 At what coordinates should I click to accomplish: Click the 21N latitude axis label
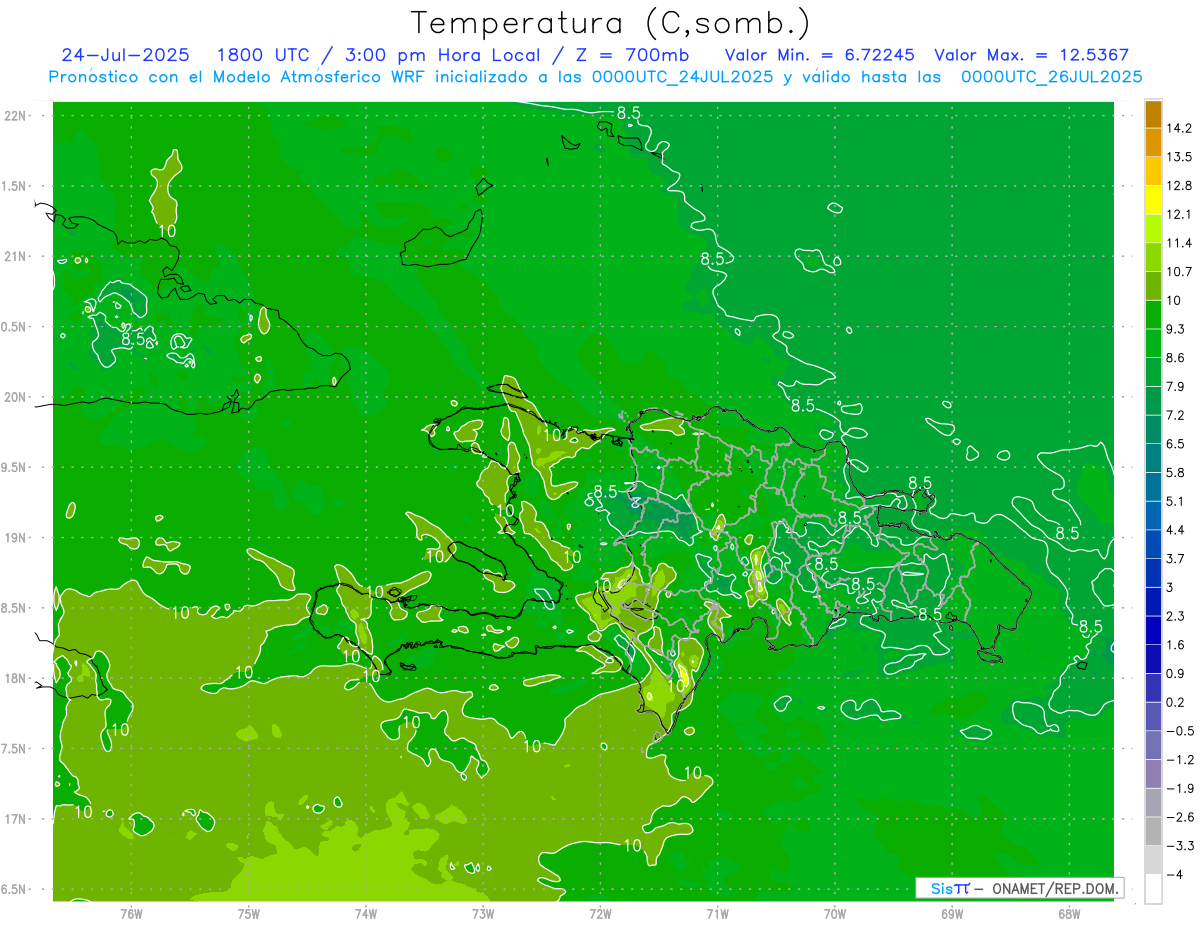pos(17,256)
